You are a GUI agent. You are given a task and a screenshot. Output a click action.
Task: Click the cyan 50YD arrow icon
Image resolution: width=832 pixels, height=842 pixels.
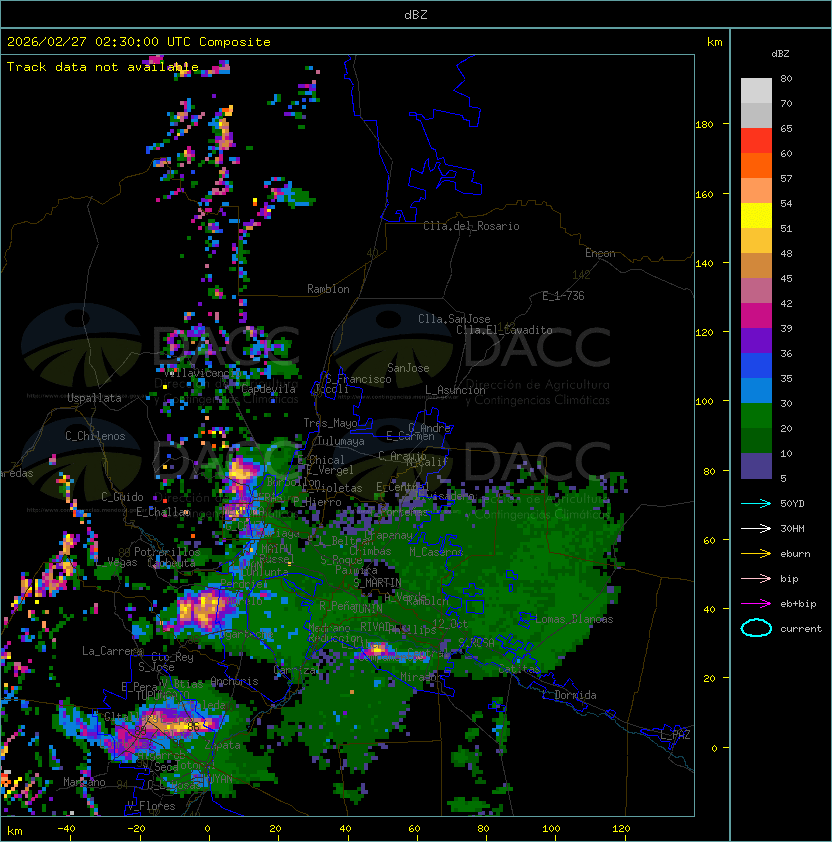tap(756, 503)
